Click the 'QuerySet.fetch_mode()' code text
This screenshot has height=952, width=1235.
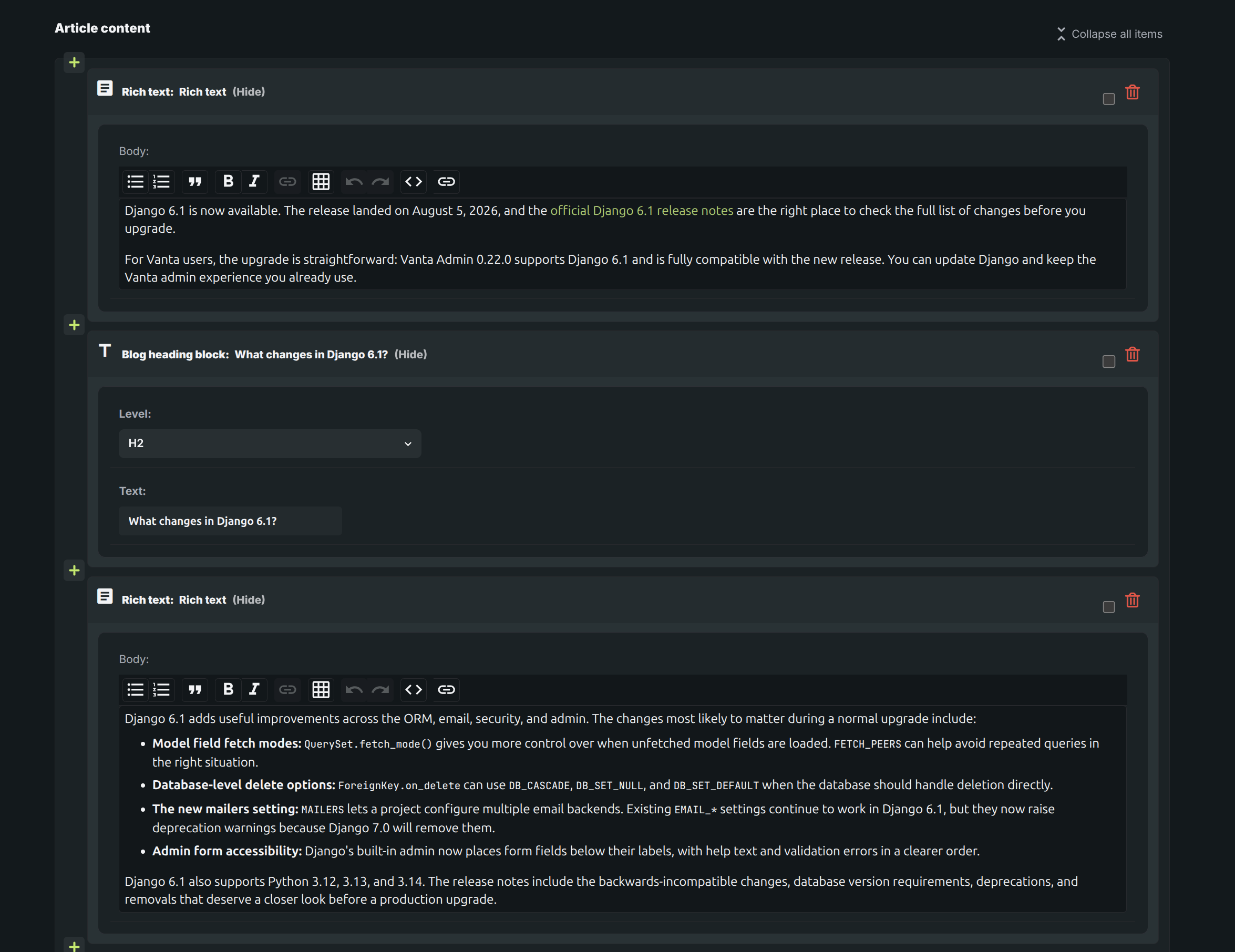368,744
